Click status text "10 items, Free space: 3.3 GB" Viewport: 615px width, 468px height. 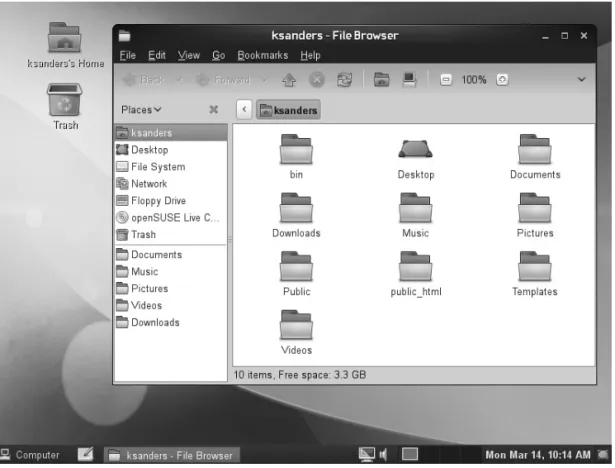(x=301, y=377)
